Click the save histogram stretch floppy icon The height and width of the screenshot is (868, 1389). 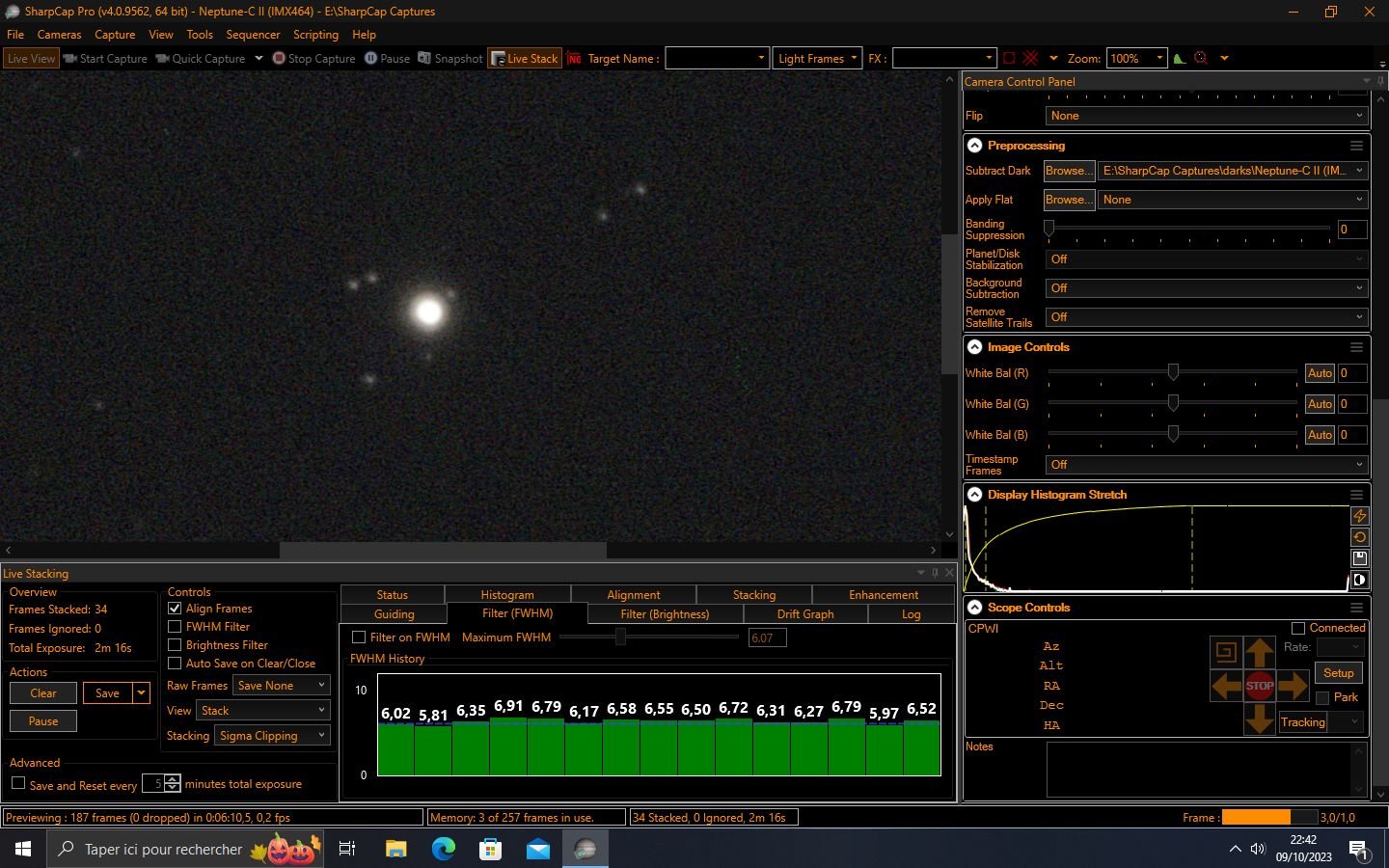pos(1360,558)
